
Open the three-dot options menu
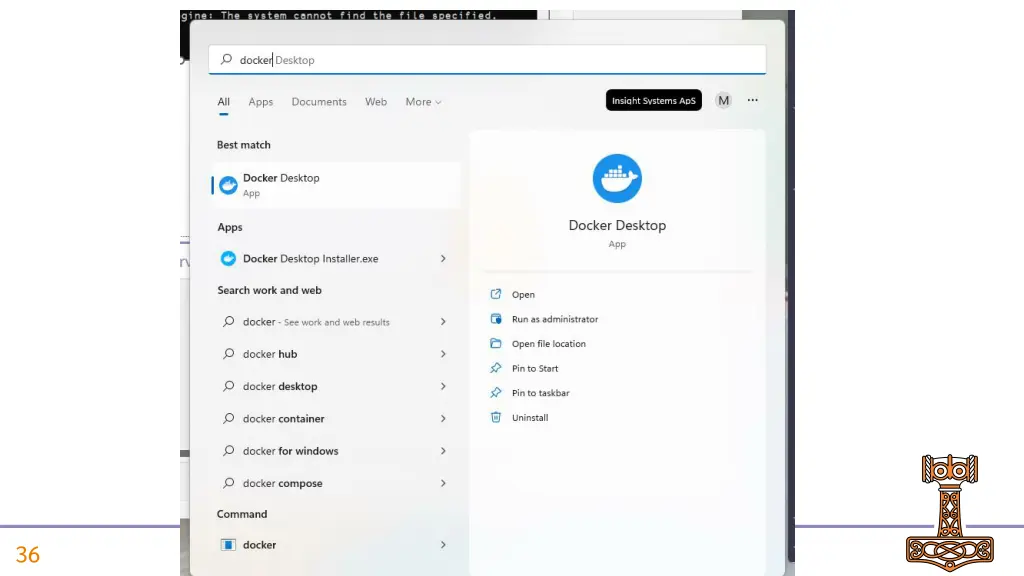753,100
